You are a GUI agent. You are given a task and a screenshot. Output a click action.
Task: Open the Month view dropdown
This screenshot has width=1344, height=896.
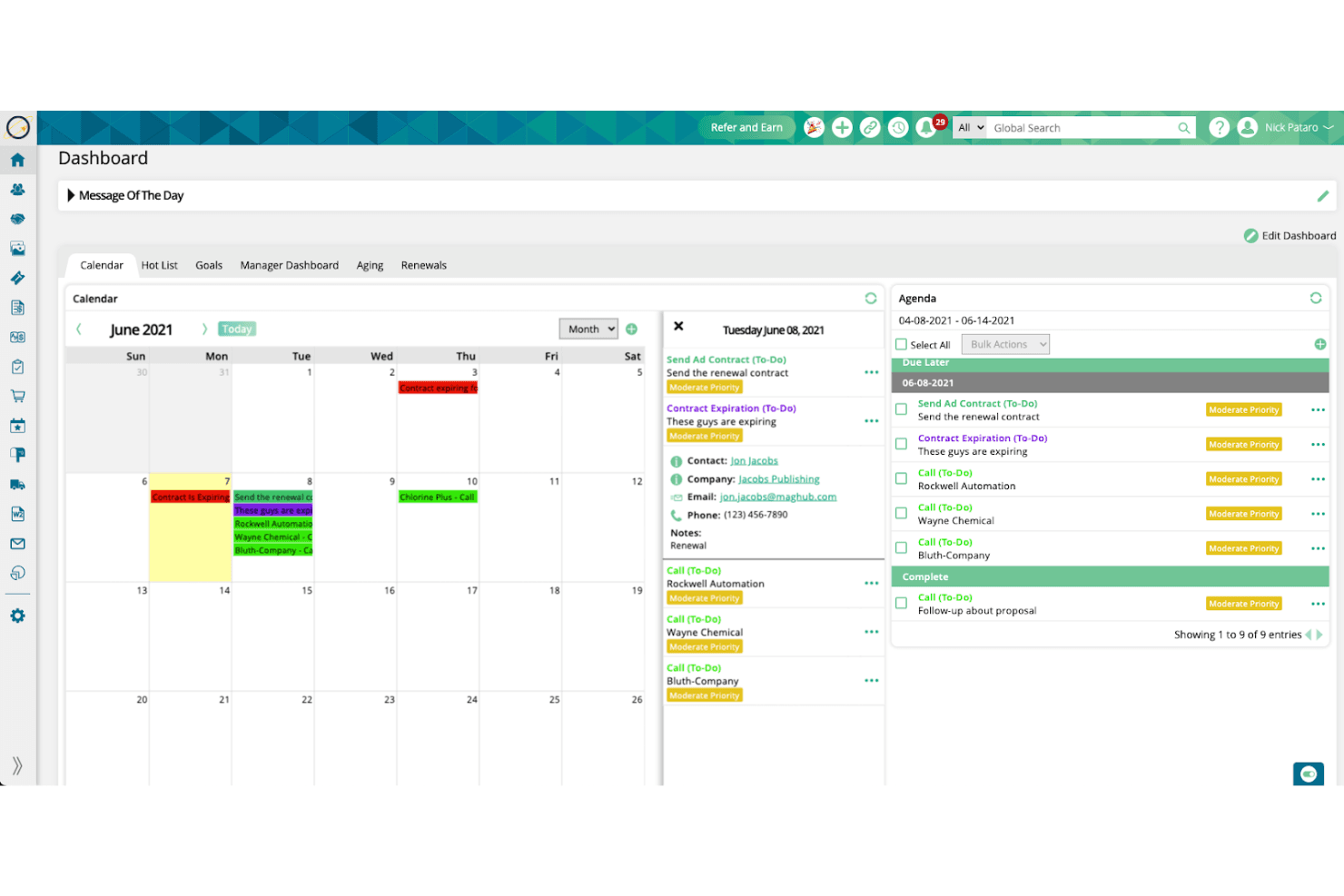[588, 329]
